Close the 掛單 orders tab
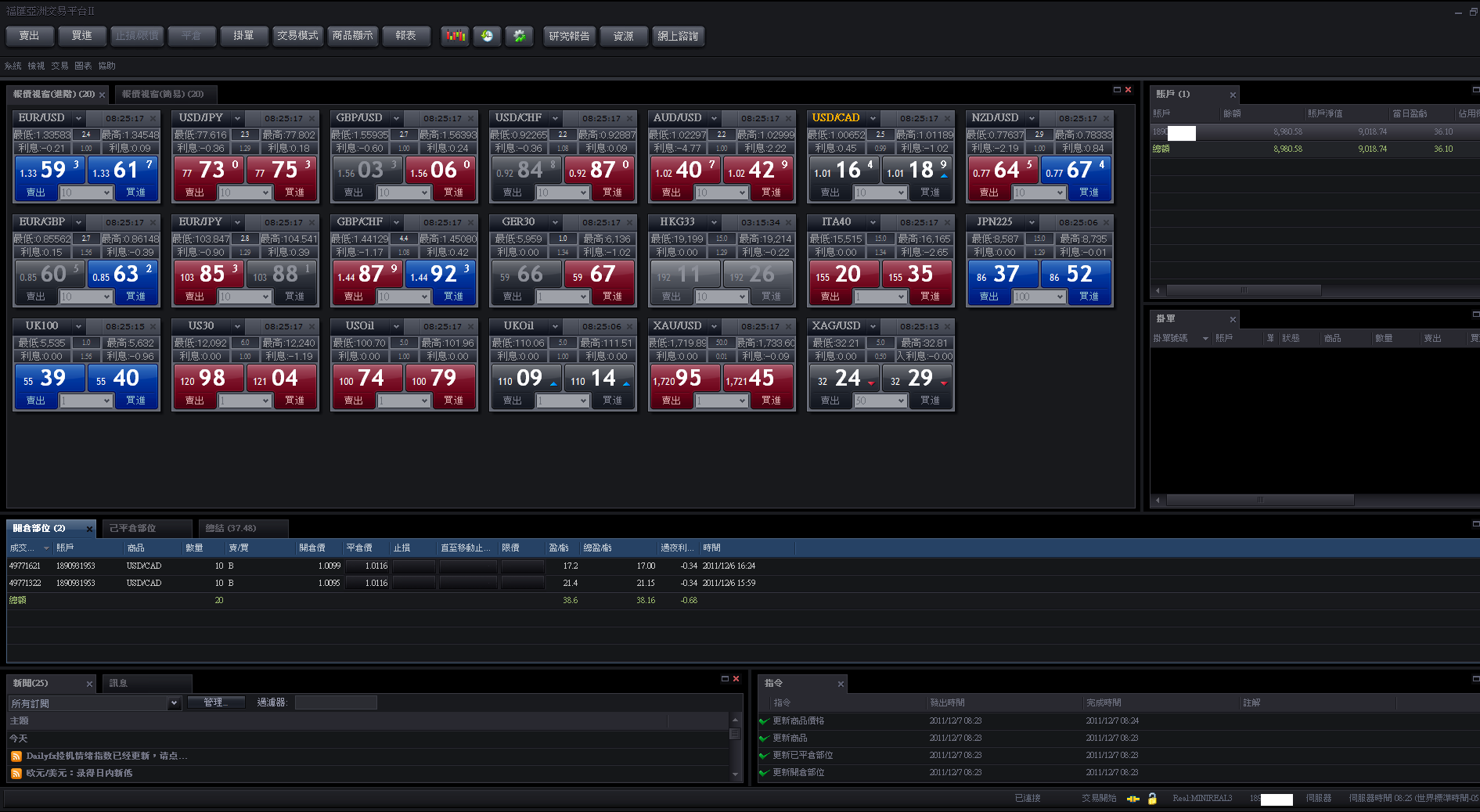The image size is (1480, 812). [x=1233, y=319]
